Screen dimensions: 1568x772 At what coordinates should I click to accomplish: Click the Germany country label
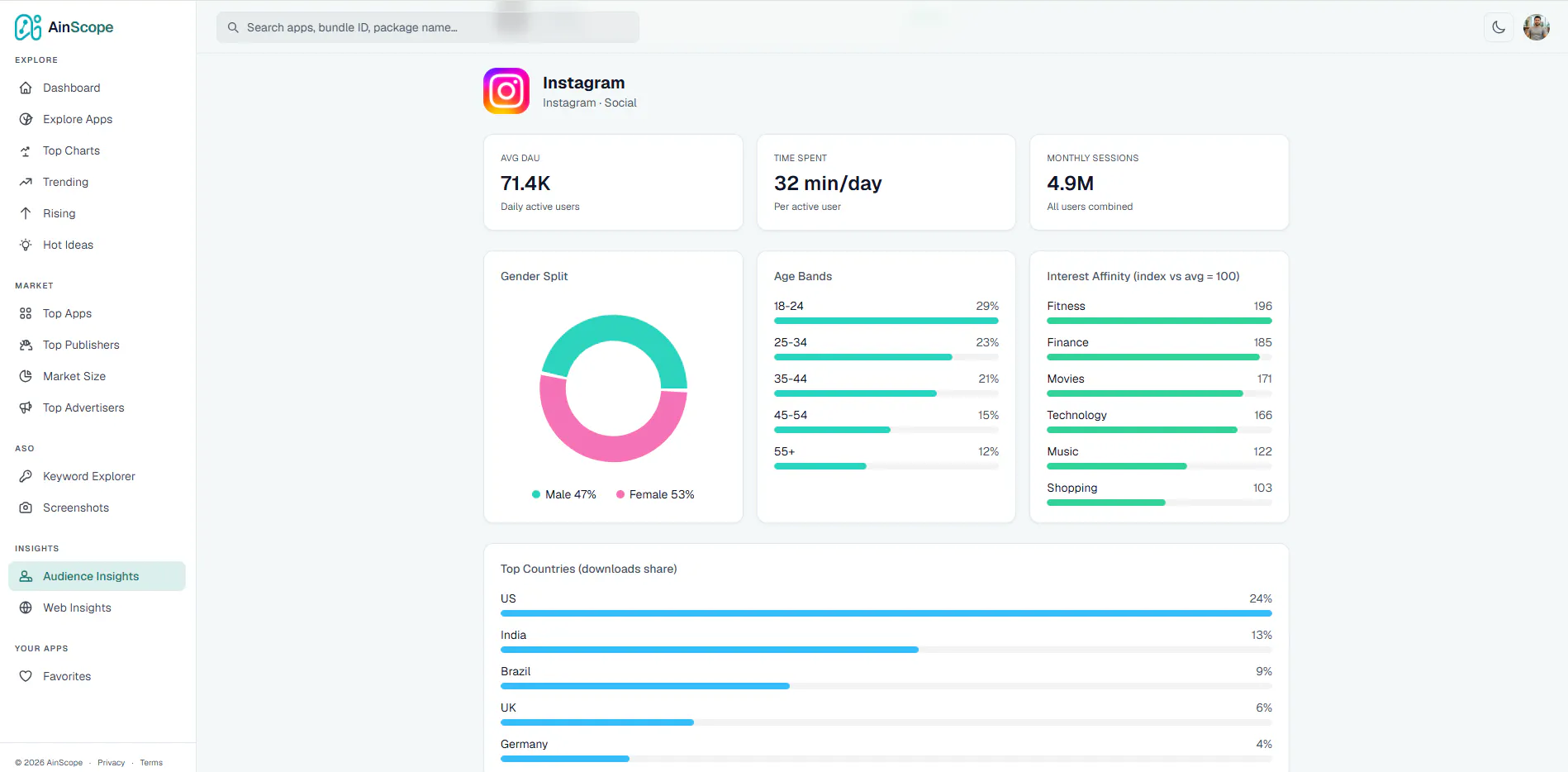pyautogui.click(x=524, y=744)
